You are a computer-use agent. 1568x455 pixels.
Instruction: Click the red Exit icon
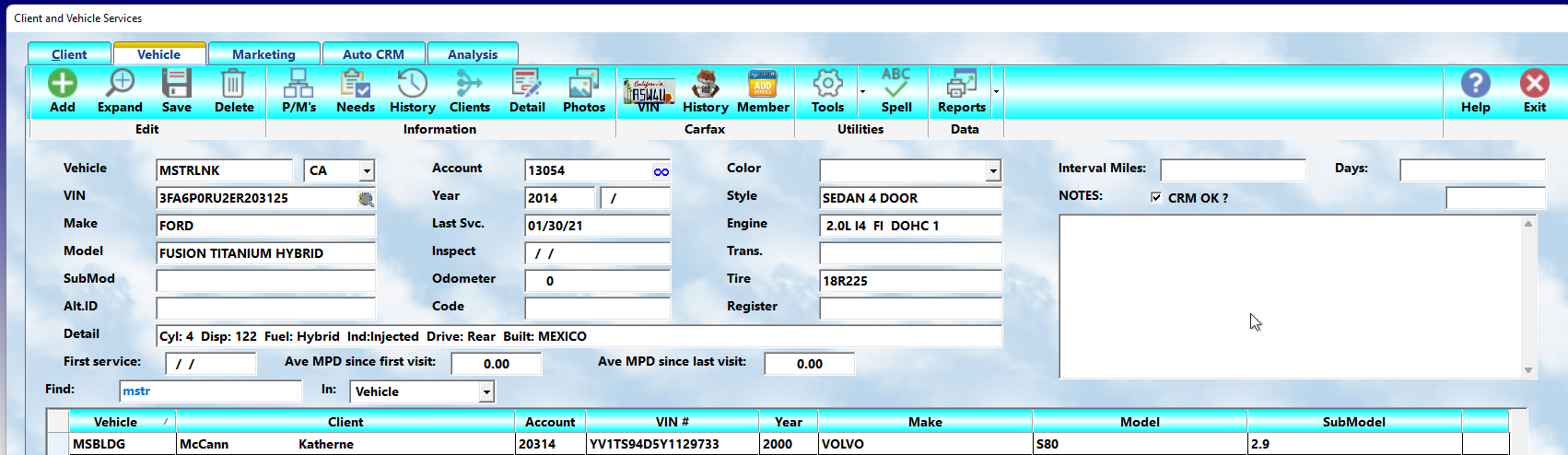point(1534,84)
